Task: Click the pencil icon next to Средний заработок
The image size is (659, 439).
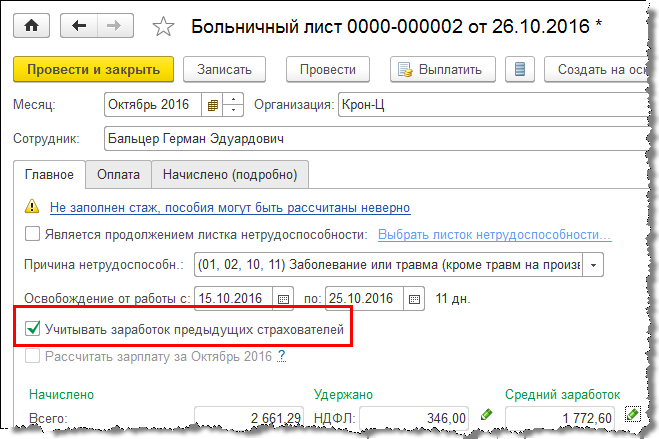Action: point(633,414)
